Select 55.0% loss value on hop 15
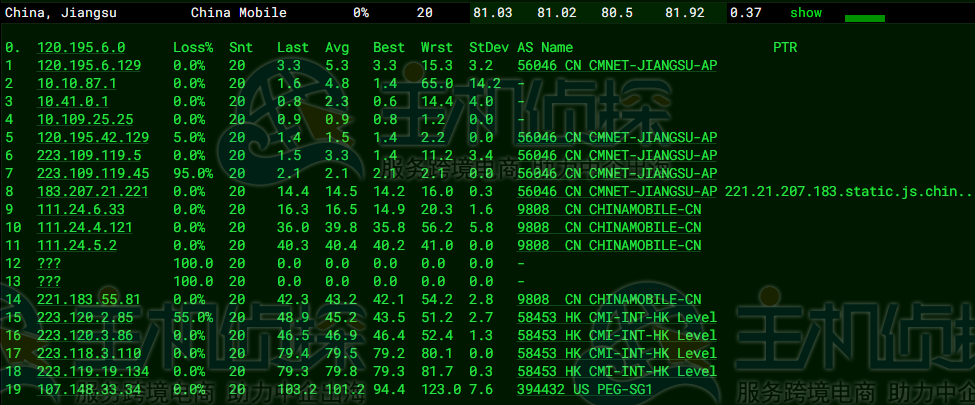This screenshot has width=975, height=405. click(193, 318)
